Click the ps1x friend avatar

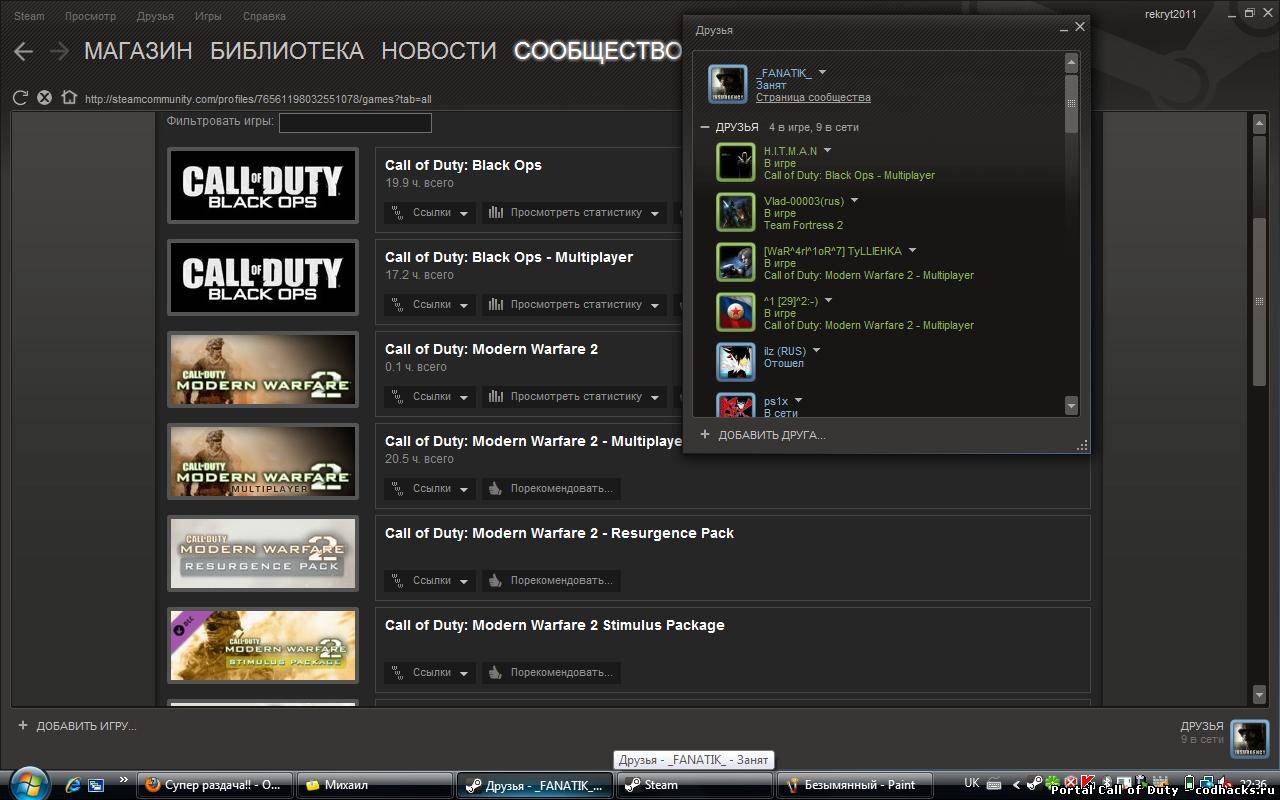pos(736,405)
